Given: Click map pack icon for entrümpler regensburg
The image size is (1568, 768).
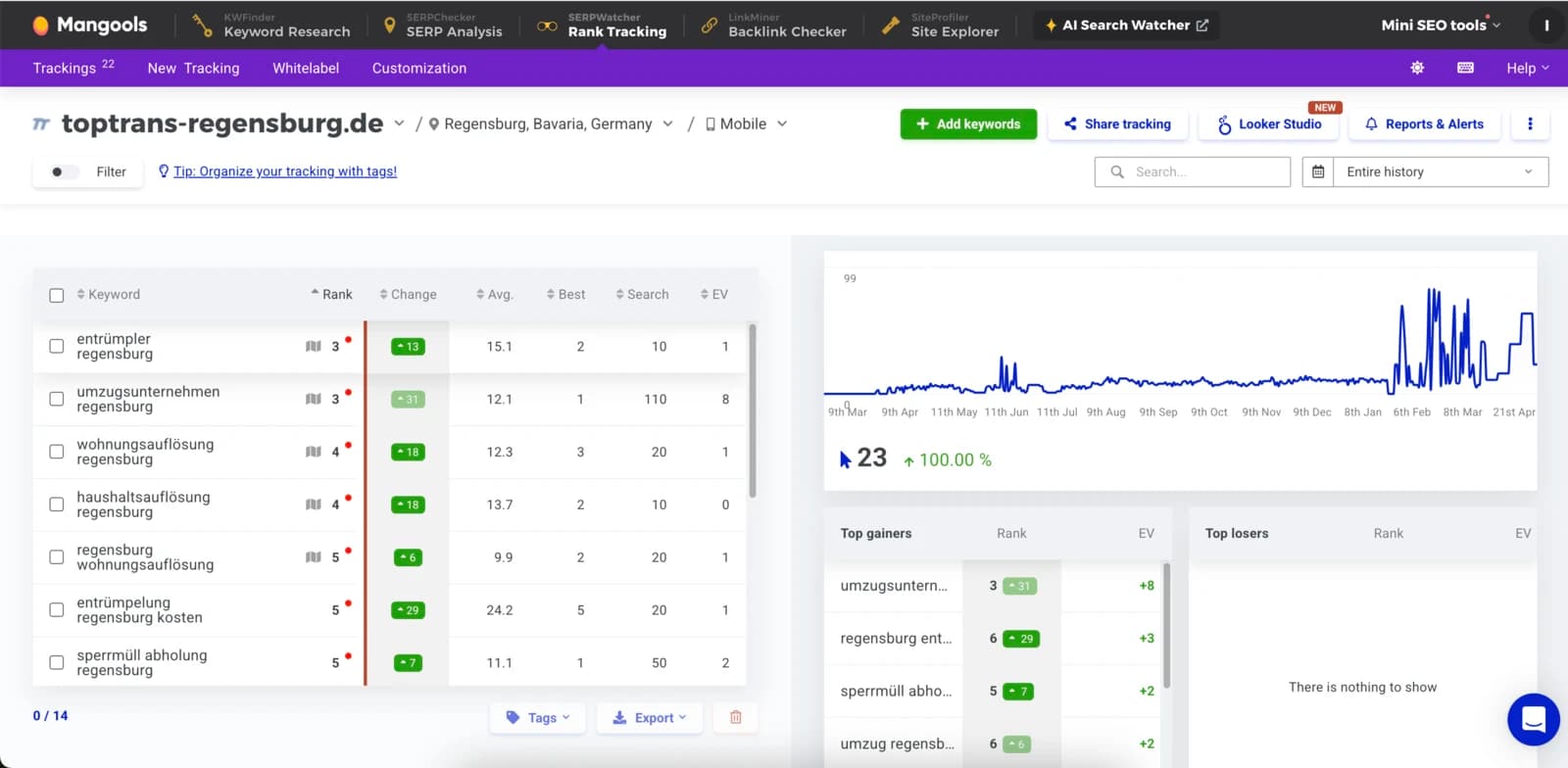Looking at the screenshot, I should click(x=314, y=346).
